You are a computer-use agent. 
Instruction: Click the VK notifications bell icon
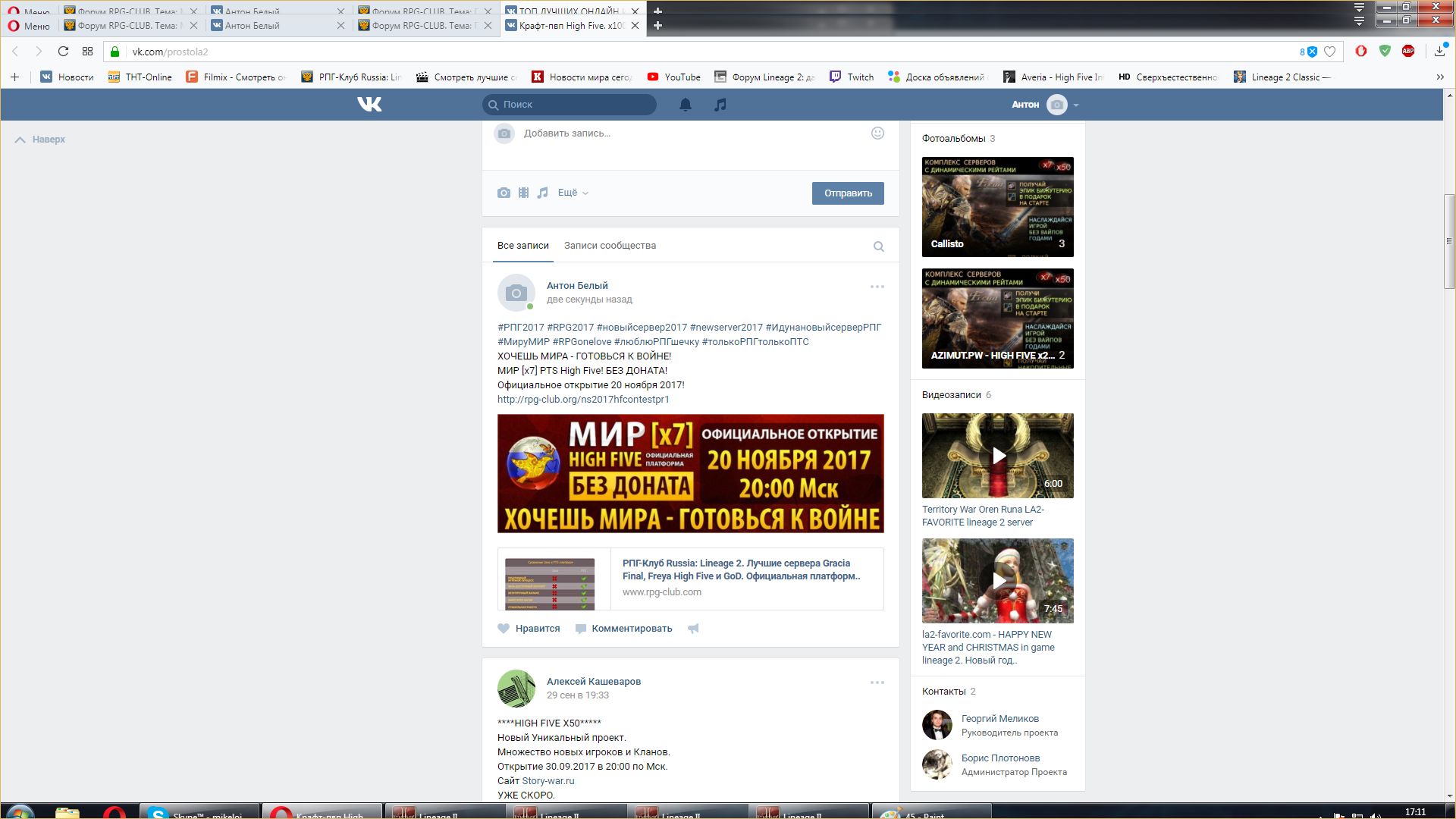point(685,105)
